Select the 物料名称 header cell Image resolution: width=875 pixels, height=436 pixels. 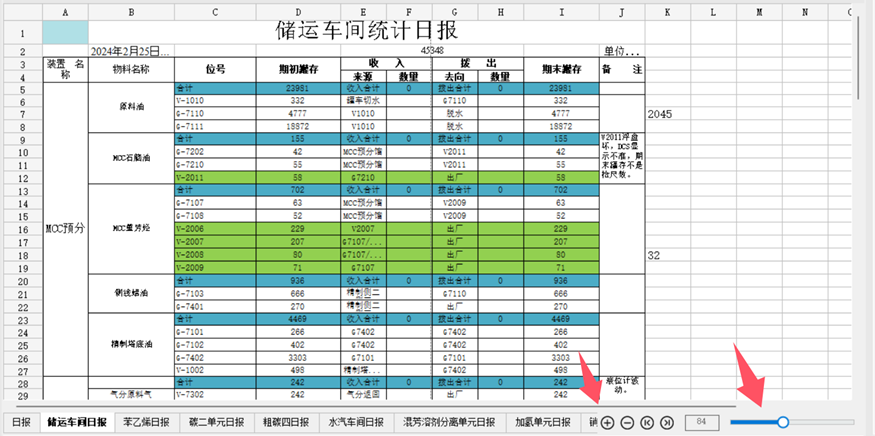click(132, 69)
